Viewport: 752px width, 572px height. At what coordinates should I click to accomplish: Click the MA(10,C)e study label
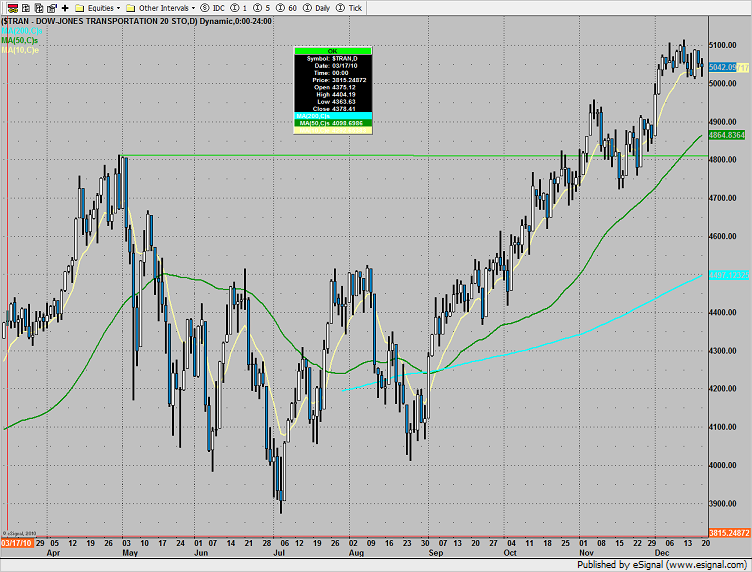pyautogui.click(x=20, y=50)
